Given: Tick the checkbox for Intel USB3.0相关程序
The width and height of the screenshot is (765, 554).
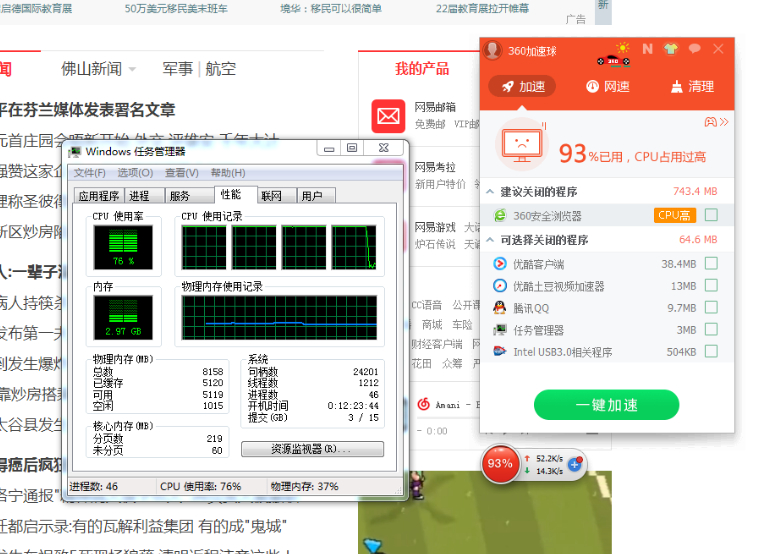Looking at the screenshot, I should tap(711, 351).
